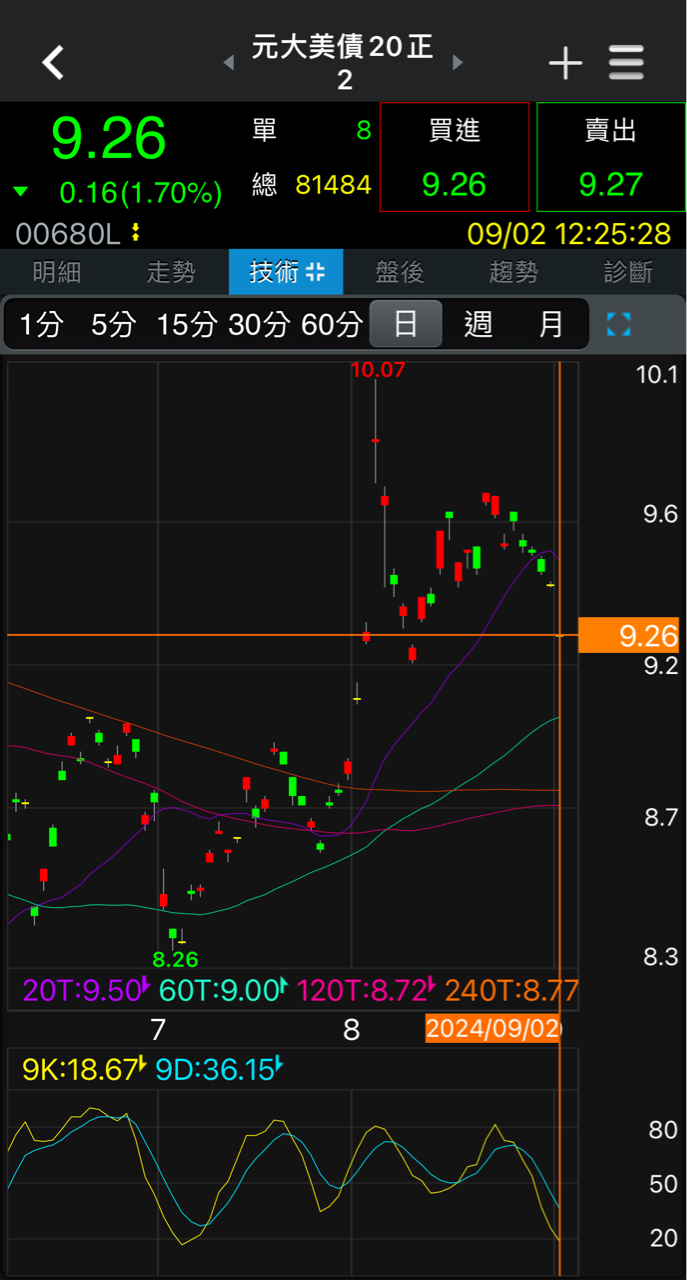Go to next stock with right triangle

(x=458, y=62)
